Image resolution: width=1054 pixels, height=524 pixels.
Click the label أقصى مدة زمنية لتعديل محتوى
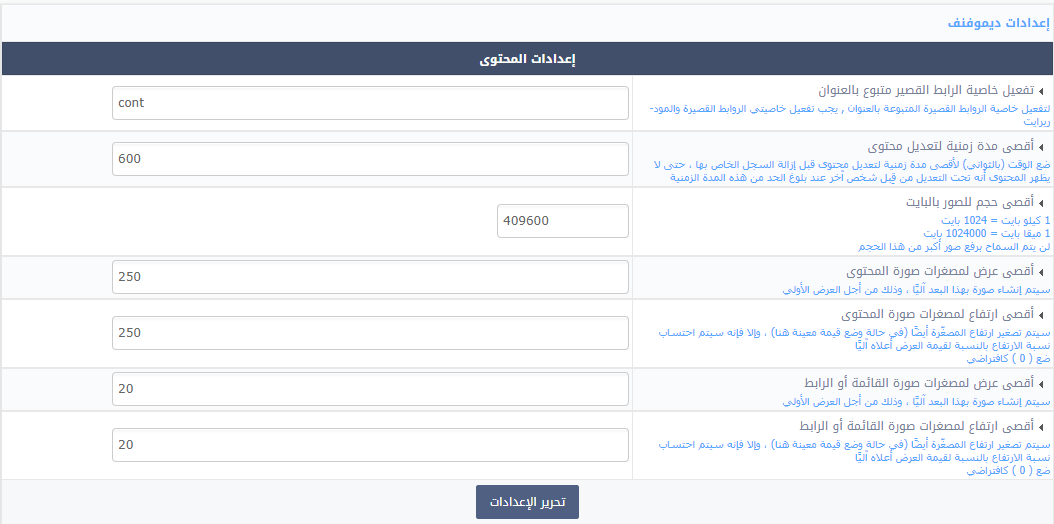(951, 146)
